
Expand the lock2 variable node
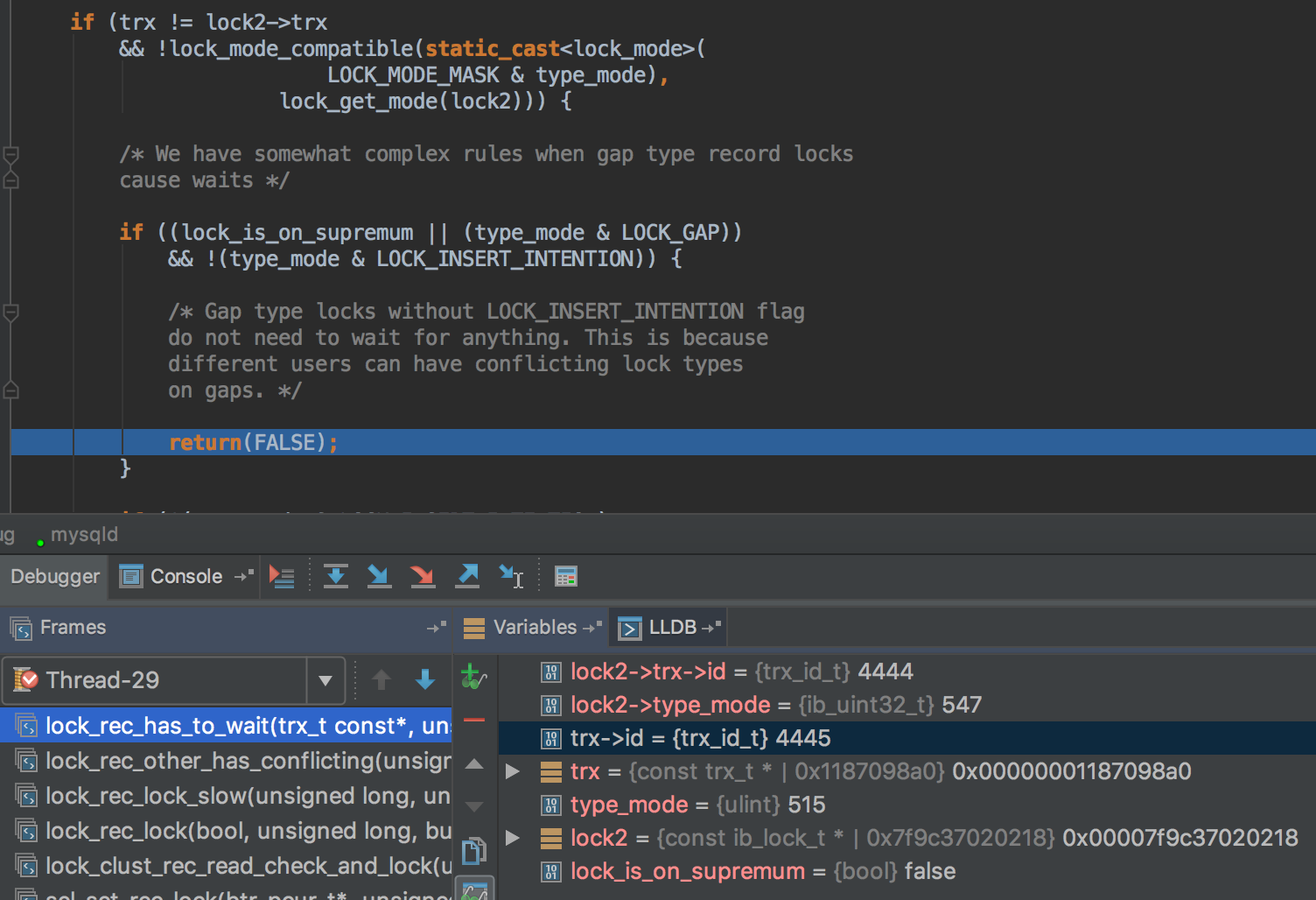pos(513,838)
